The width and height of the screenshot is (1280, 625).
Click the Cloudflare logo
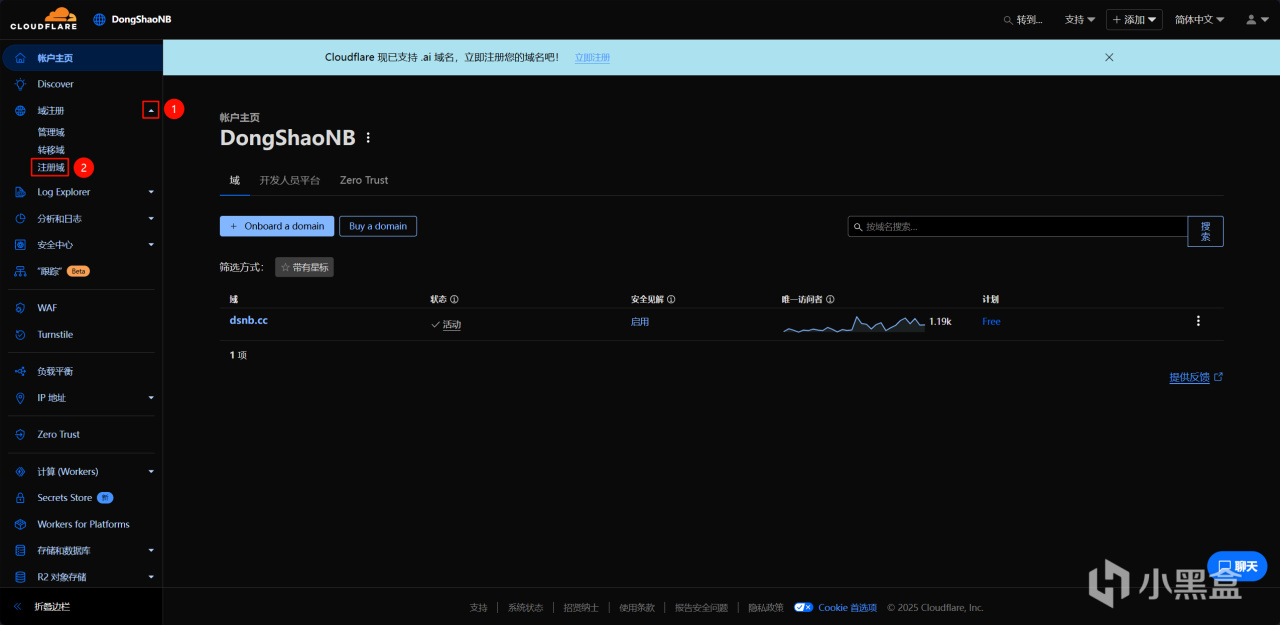pyautogui.click(x=43, y=19)
